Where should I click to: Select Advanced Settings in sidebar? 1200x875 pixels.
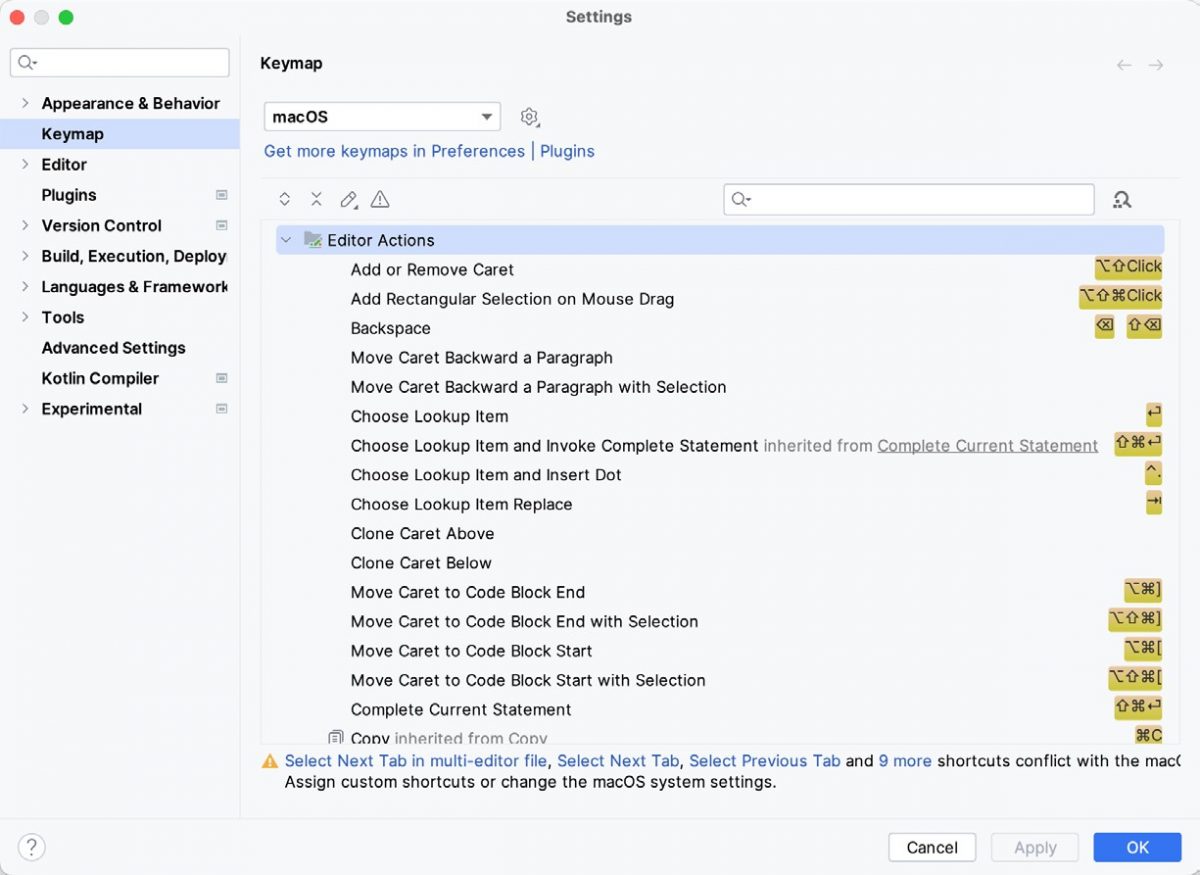click(113, 347)
